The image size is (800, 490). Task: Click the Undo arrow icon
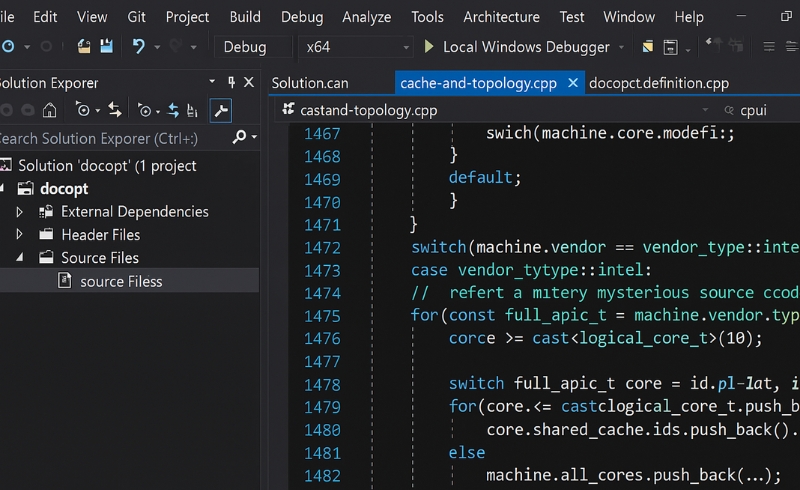(x=138, y=46)
